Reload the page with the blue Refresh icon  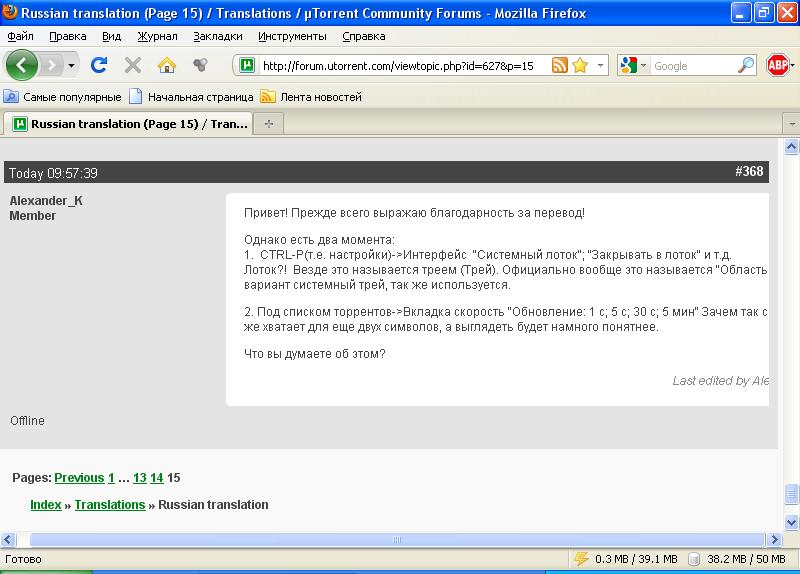pos(99,65)
